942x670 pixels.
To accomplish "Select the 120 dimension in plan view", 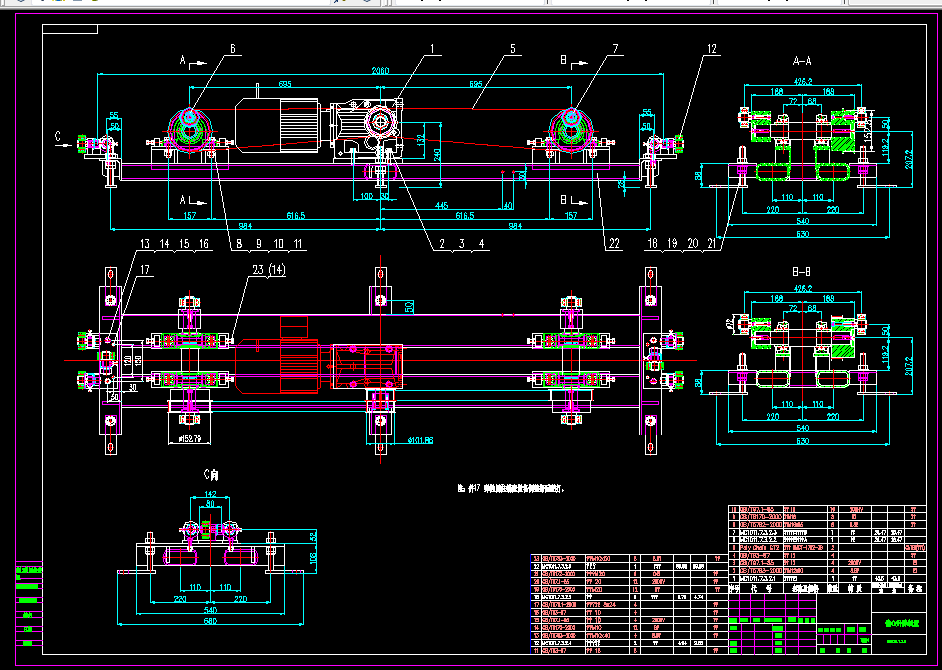I will tap(127, 361).
